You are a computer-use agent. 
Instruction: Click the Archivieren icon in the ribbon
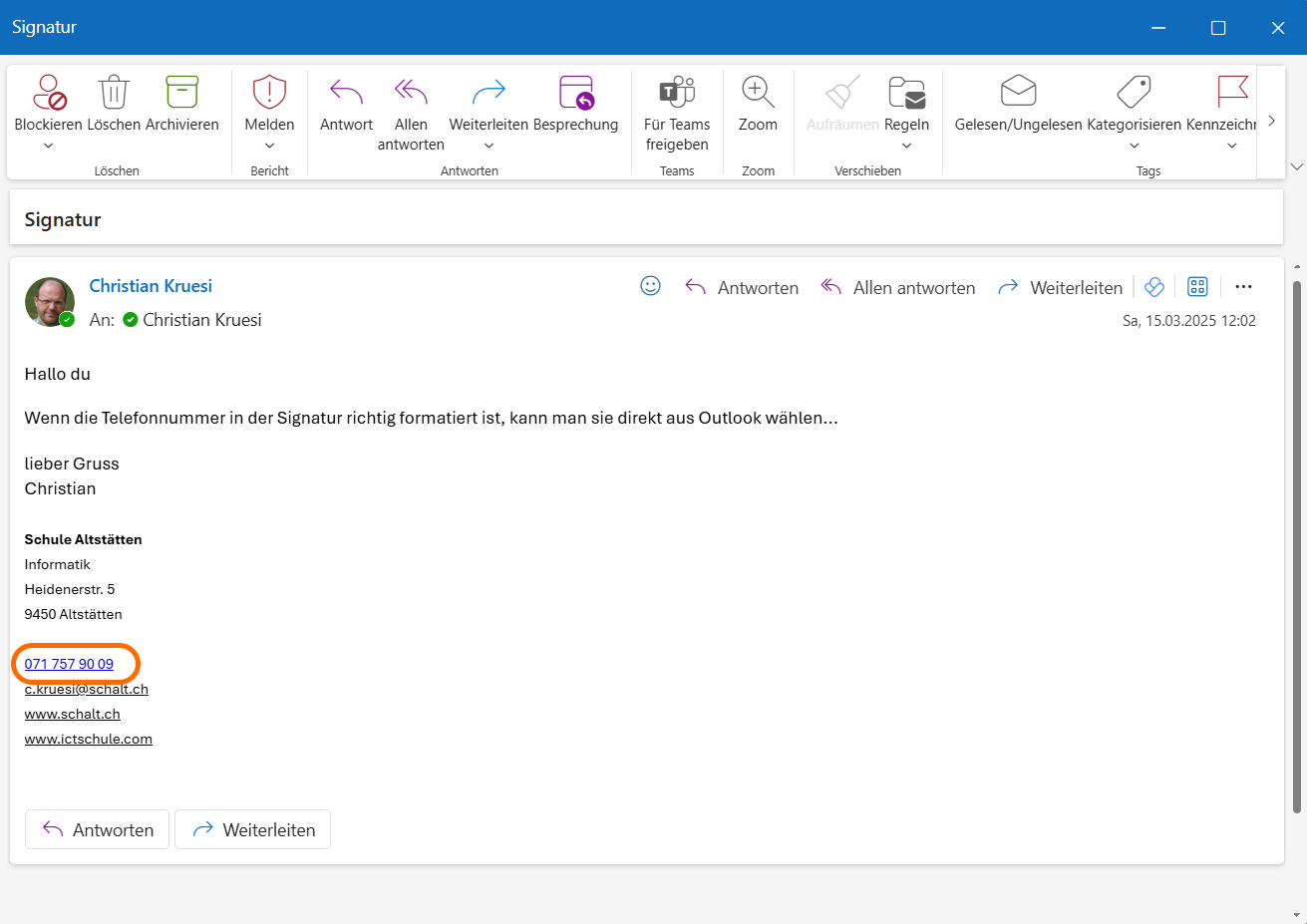click(x=181, y=92)
